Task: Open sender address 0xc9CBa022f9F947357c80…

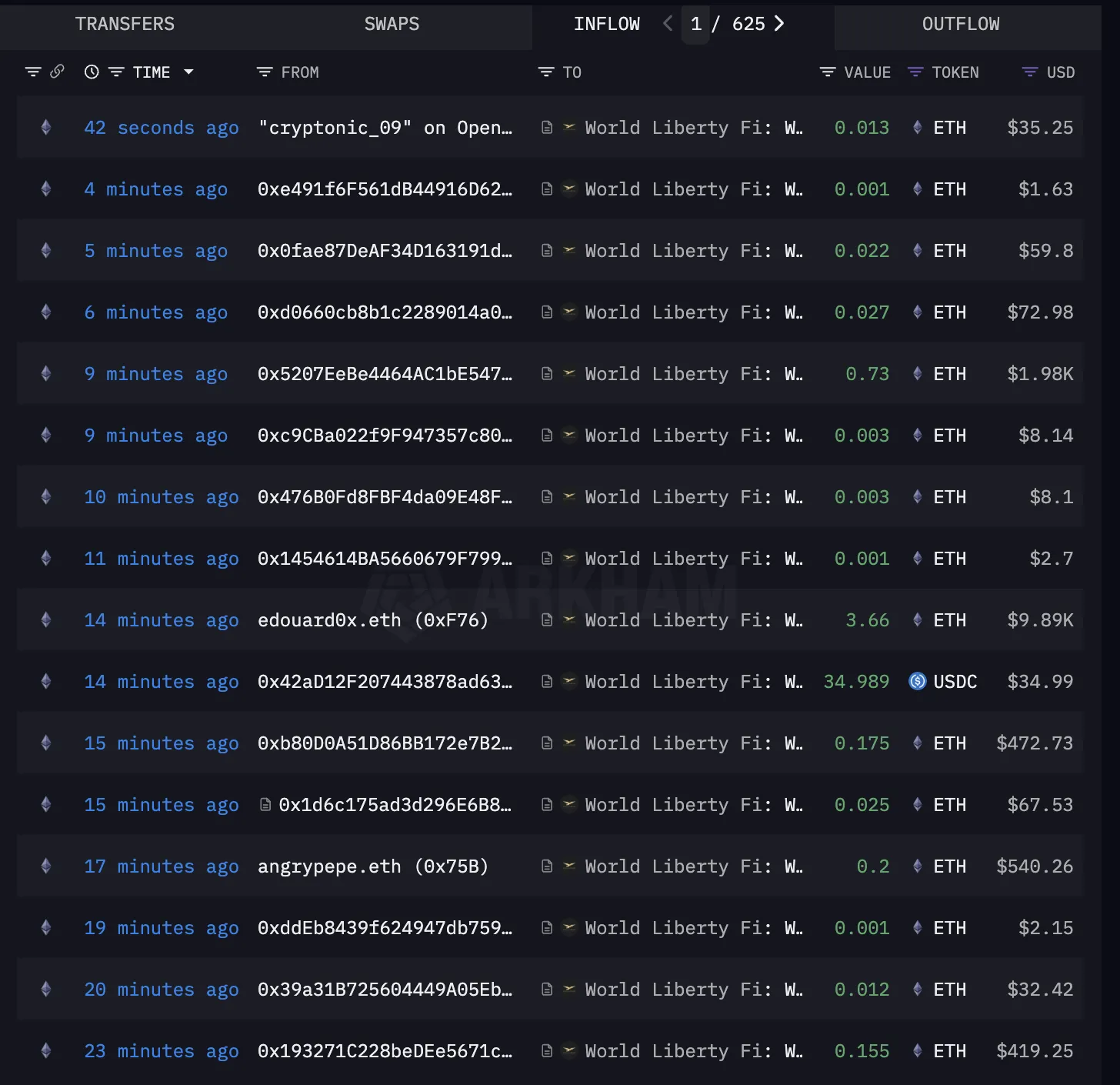Action: [385, 436]
